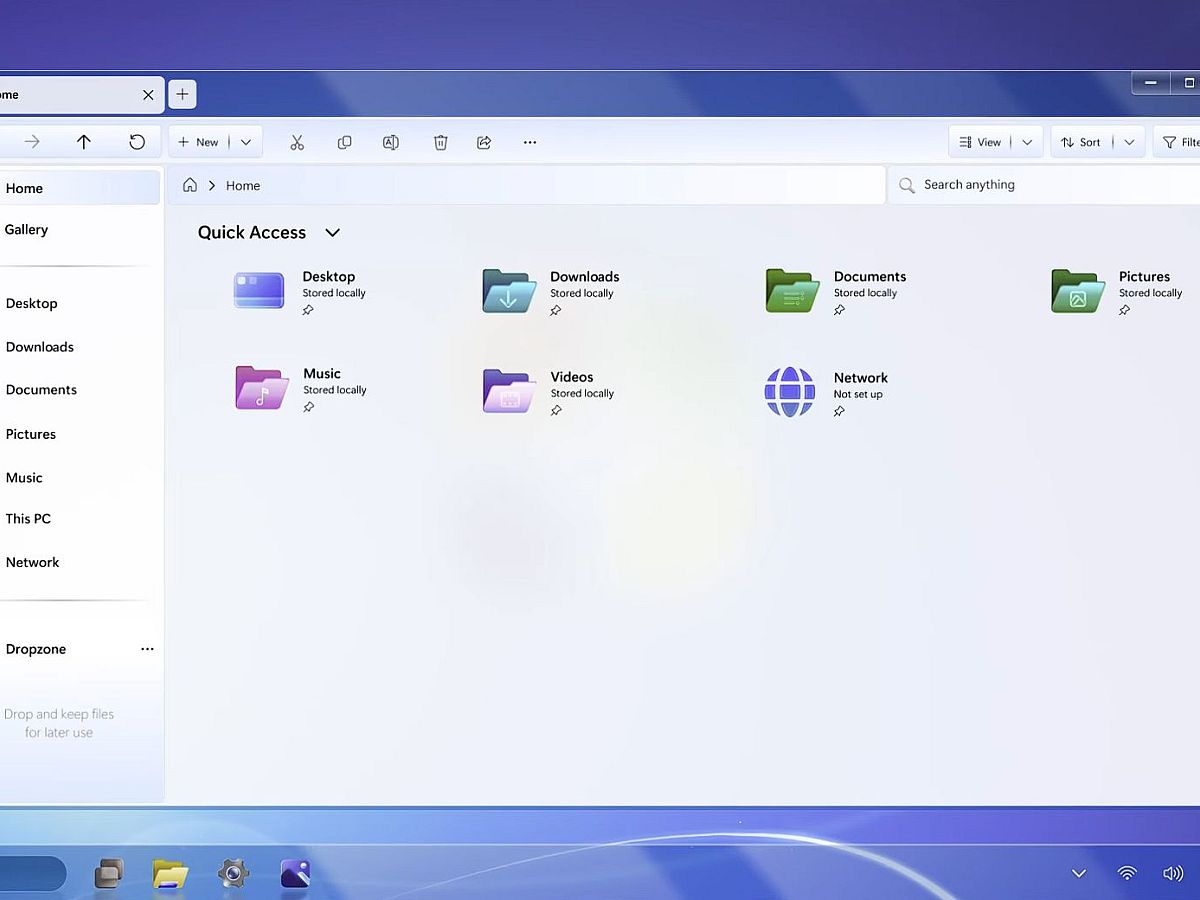Toggle the pin under Music folder
Viewport: 1200px width, 900px height.
pos(309,408)
